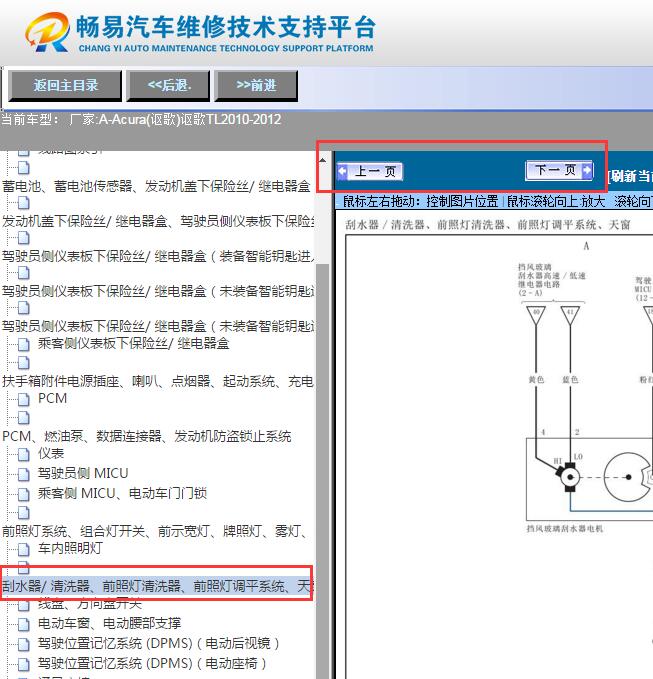Go back with the <<后退 button

[x=168, y=86]
